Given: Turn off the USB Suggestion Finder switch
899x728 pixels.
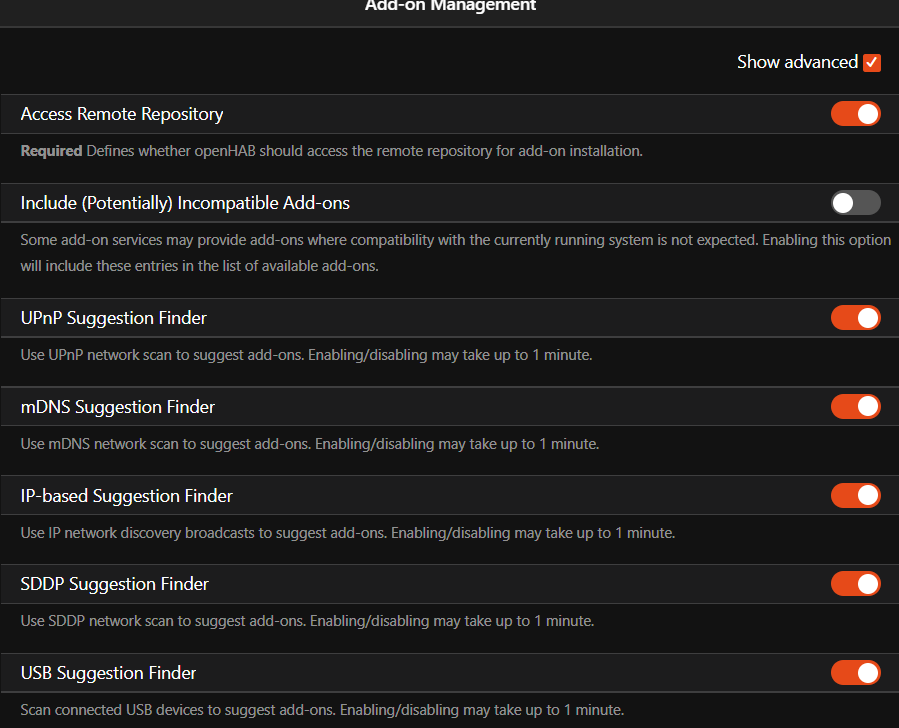Looking at the screenshot, I should point(855,672).
